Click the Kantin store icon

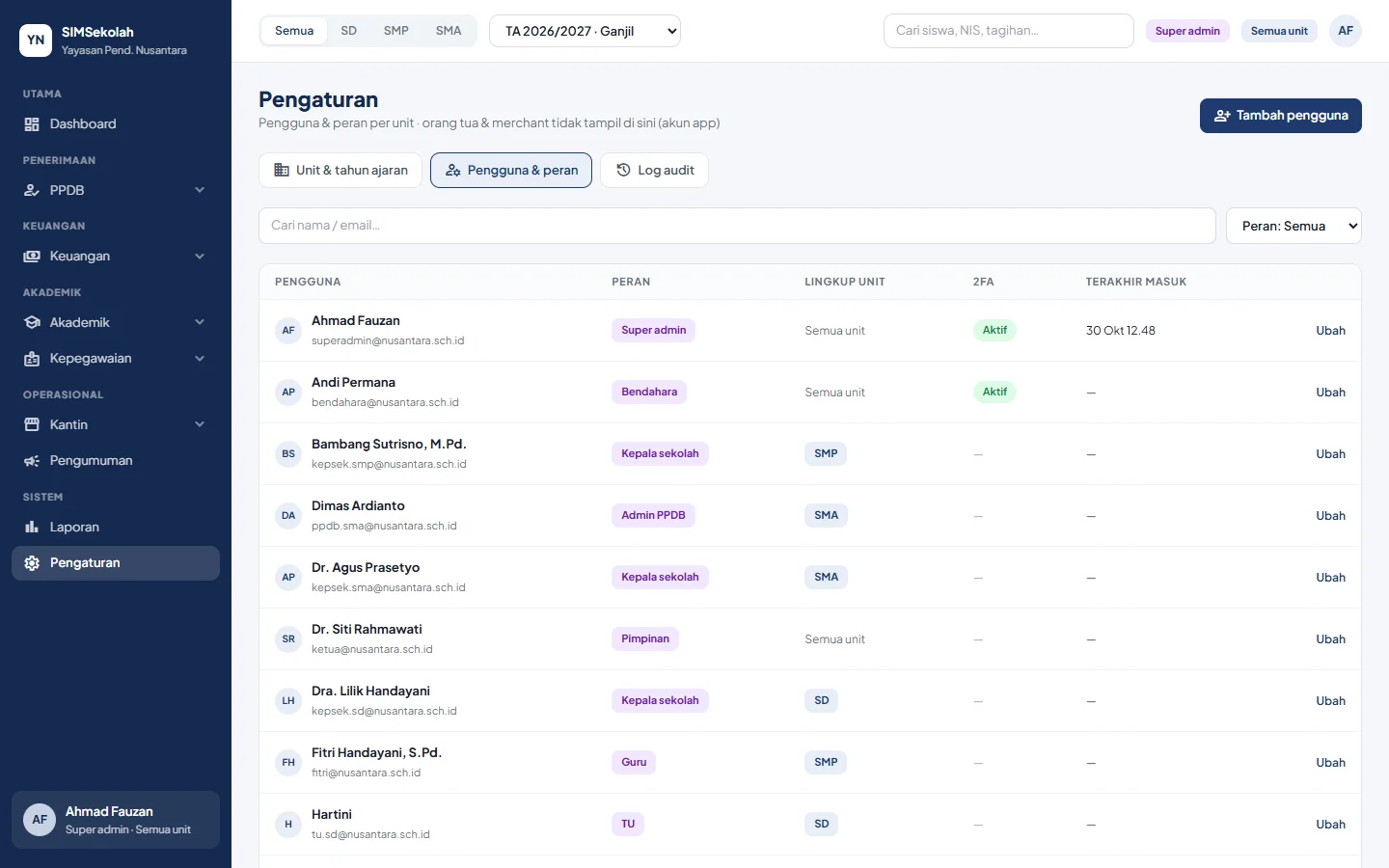coord(32,424)
